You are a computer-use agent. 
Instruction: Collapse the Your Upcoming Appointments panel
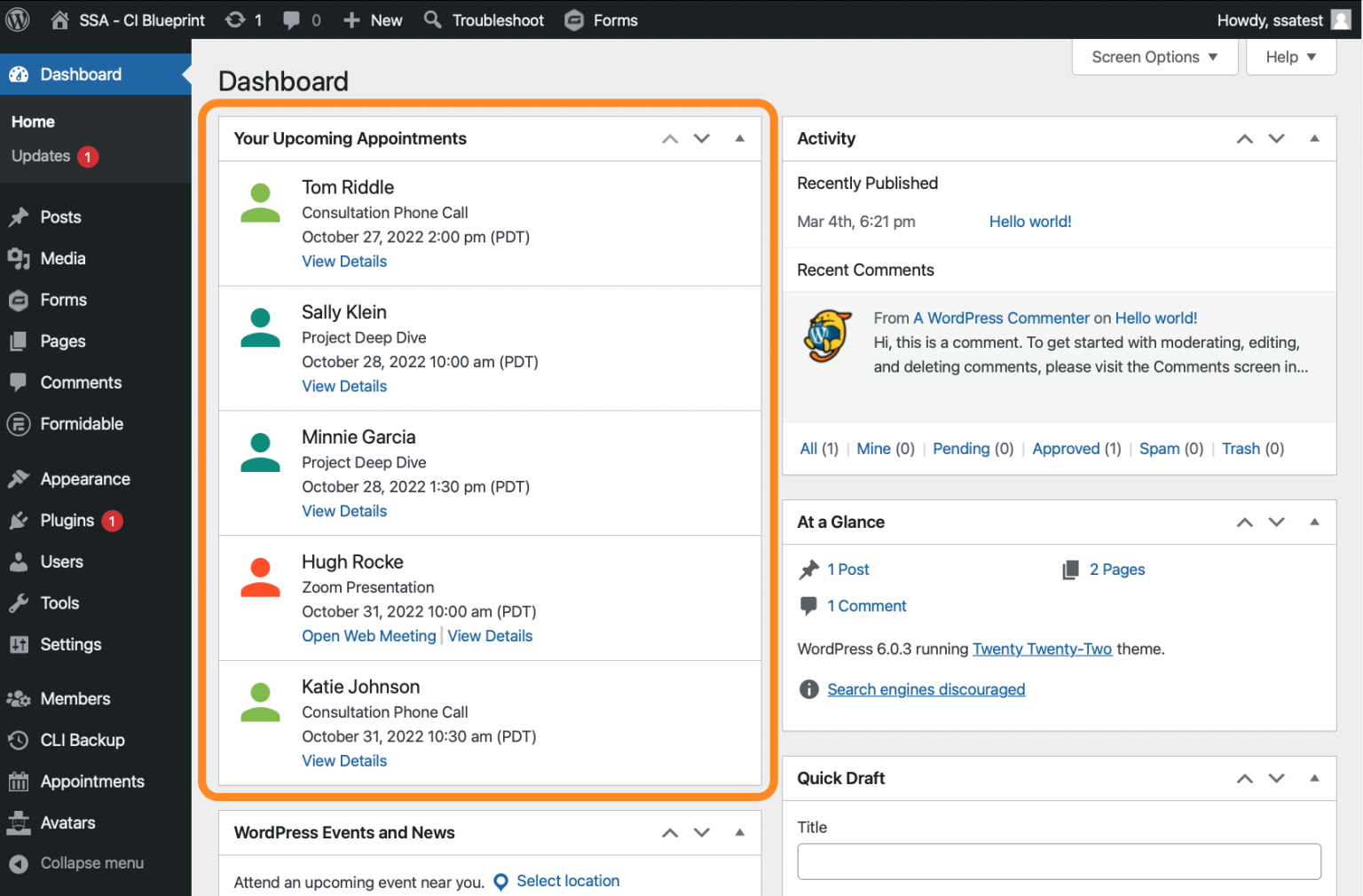pyautogui.click(x=739, y=138)
